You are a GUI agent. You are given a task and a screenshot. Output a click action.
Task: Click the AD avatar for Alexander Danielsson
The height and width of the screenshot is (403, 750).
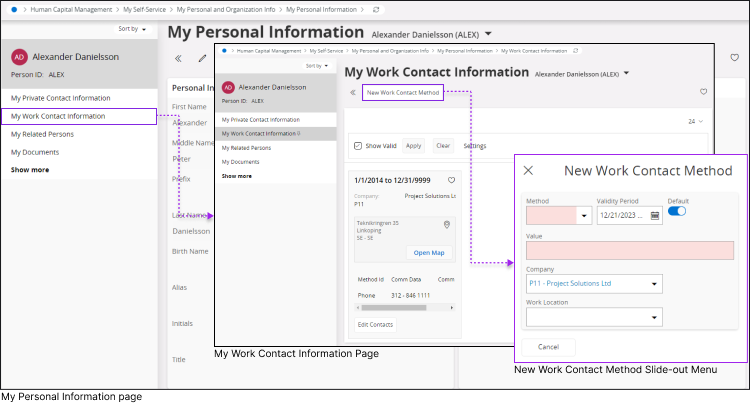point(19,58)
